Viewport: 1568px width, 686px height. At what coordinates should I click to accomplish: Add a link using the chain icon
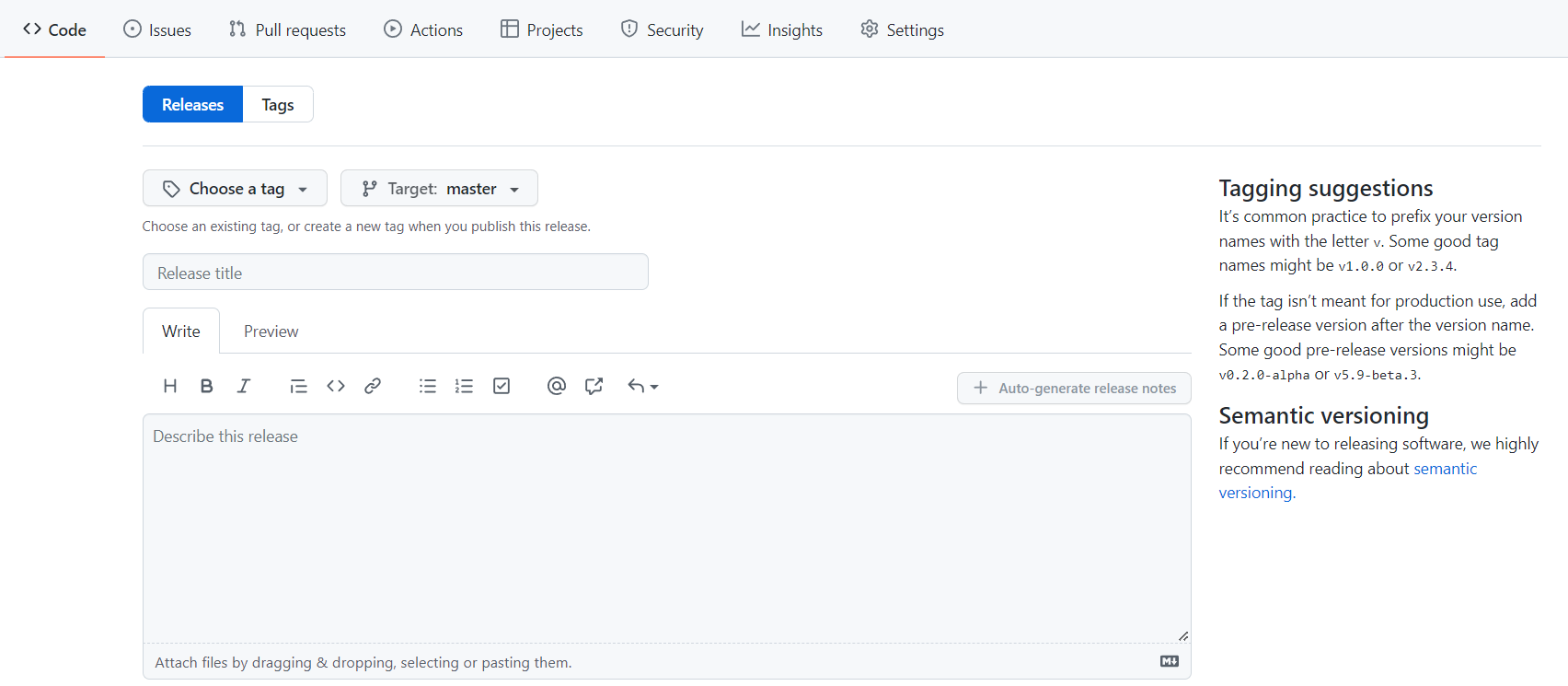[373, 386]
